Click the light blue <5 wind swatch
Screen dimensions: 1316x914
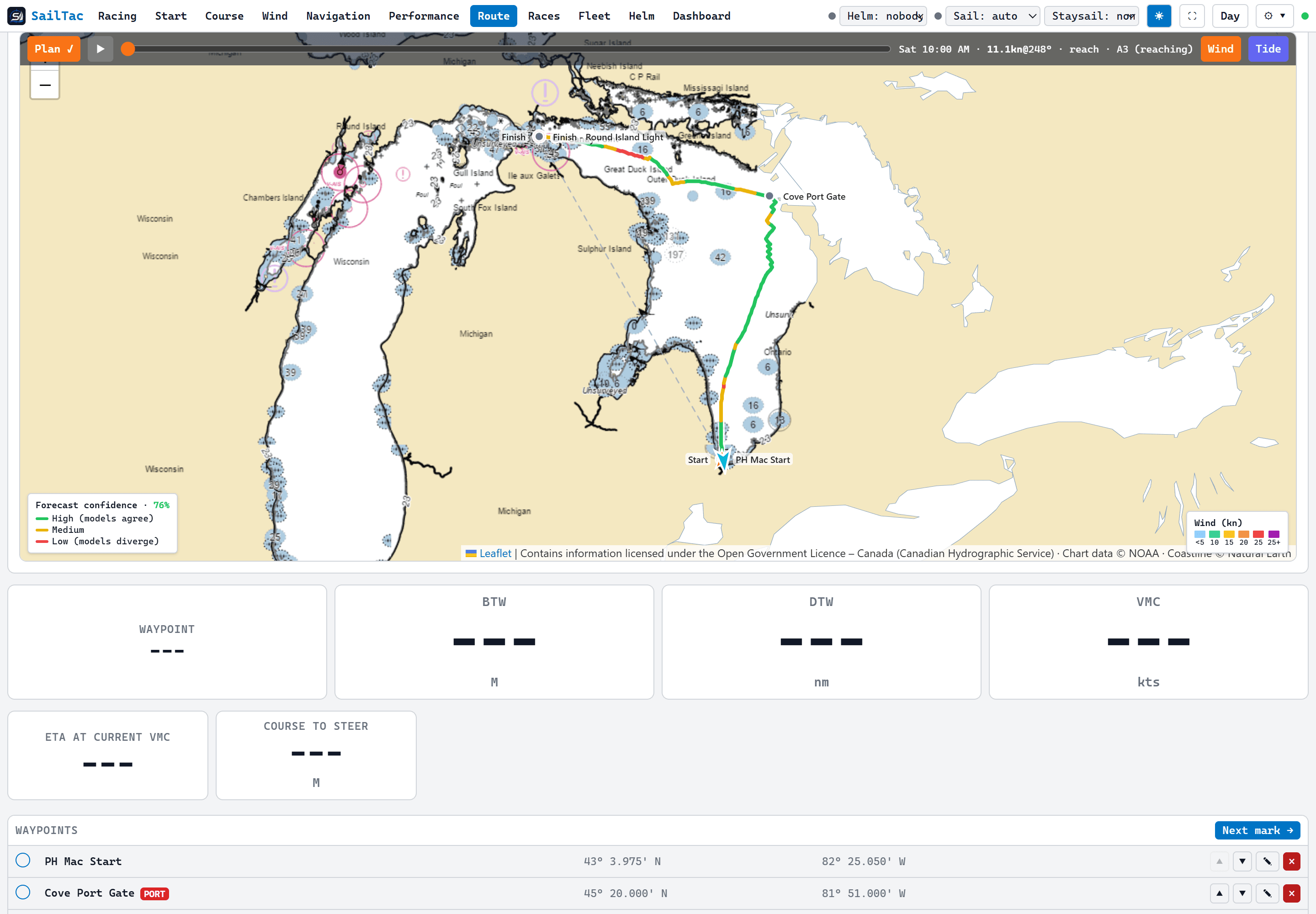[1200, 534]
